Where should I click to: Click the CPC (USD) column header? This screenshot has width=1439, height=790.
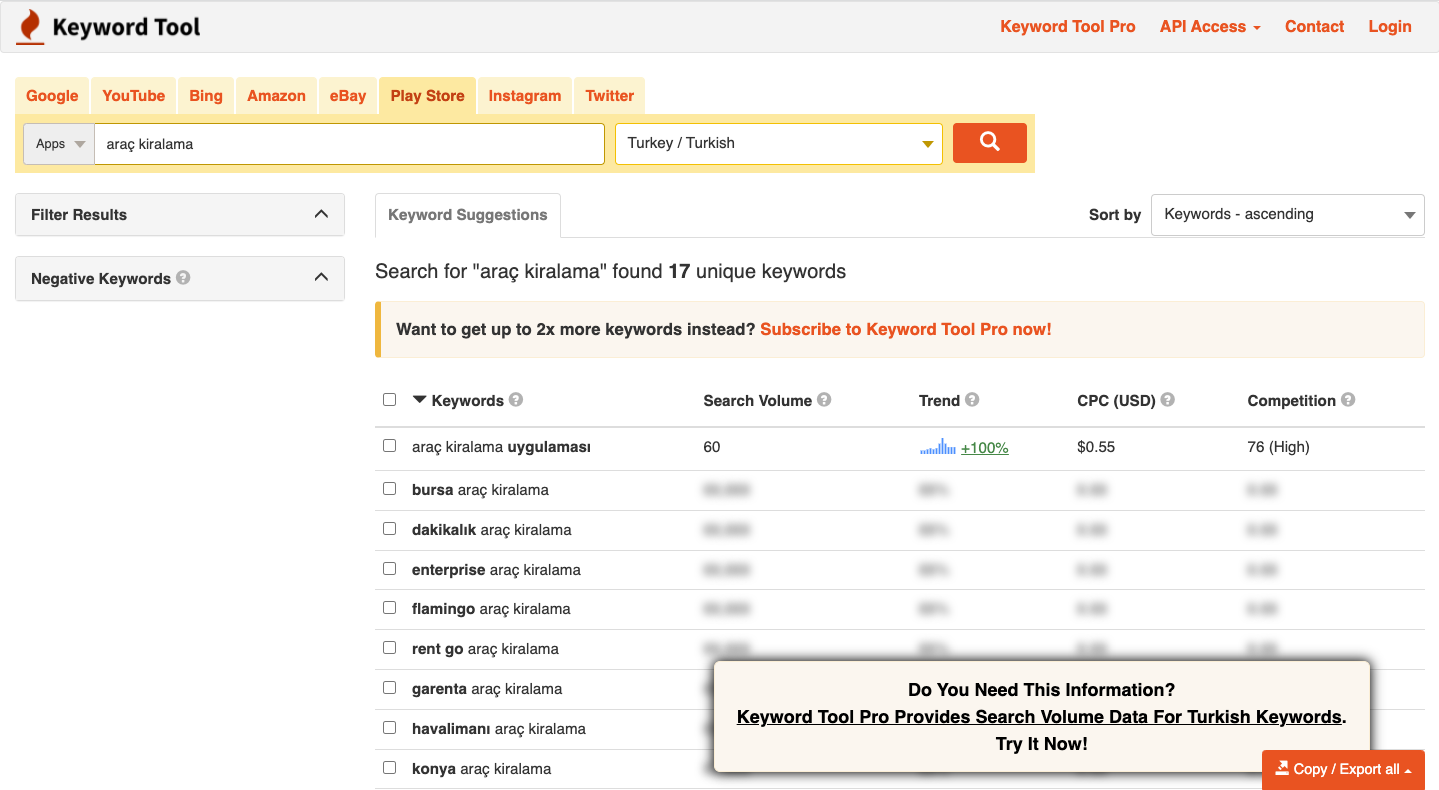click(x=1116, y=400)
